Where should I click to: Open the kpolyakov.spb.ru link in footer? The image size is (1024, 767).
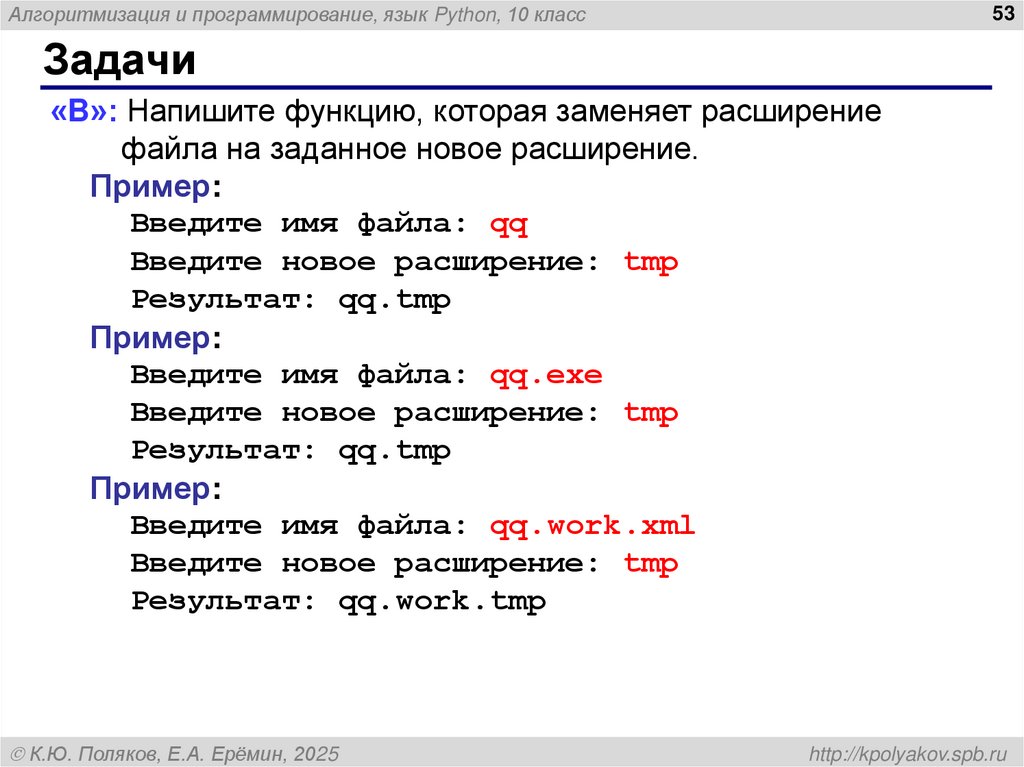point(908,754)
